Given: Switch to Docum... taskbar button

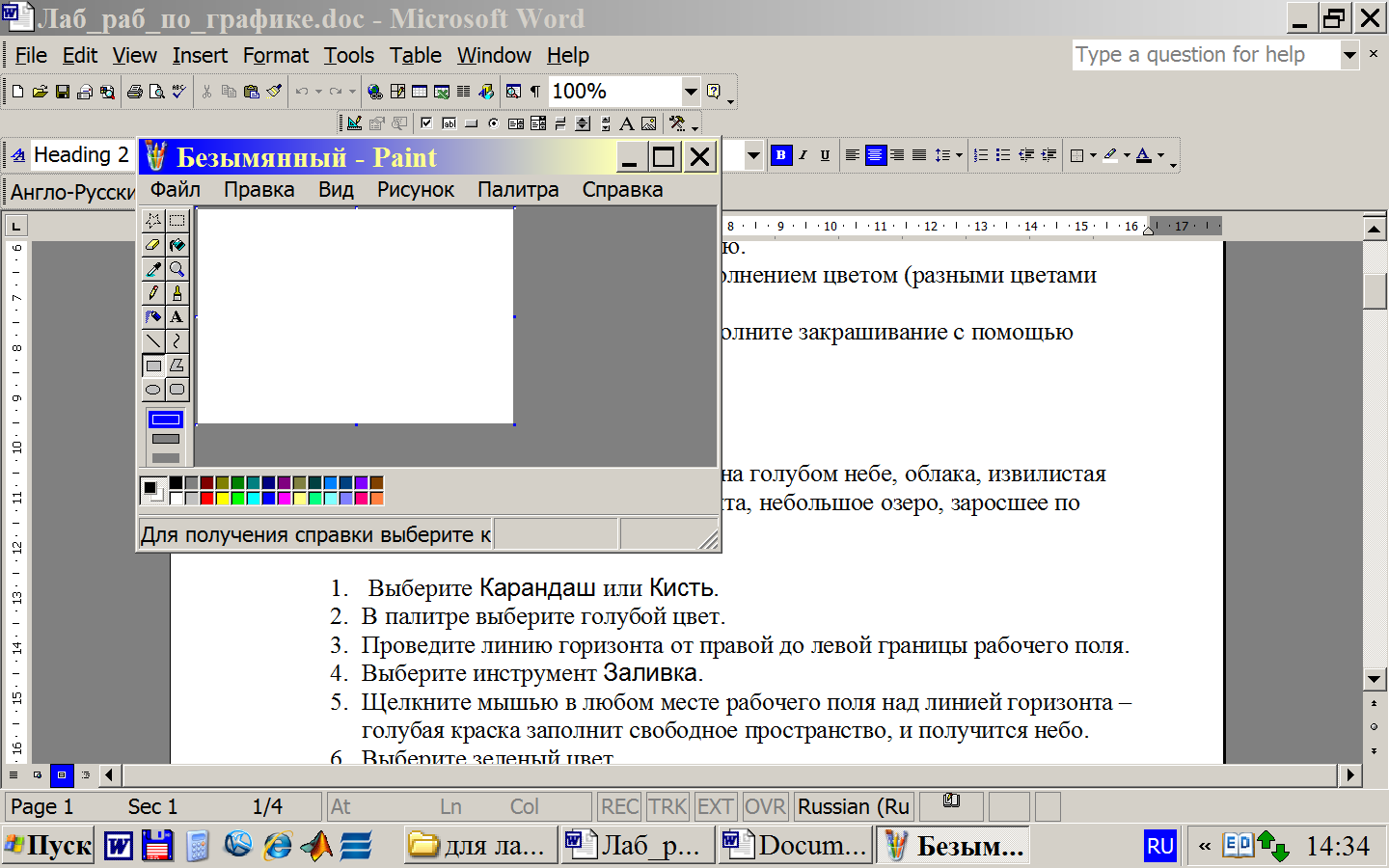Looking at the screenshot, I should click(795, 846).
